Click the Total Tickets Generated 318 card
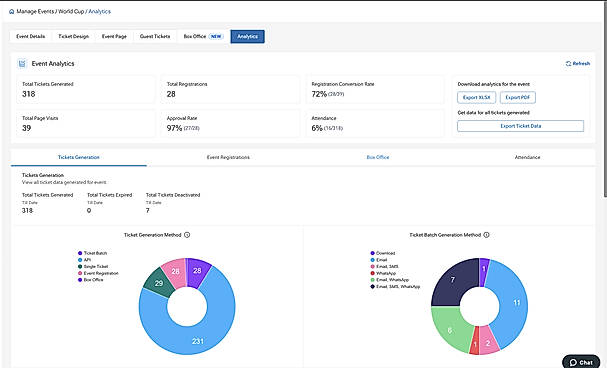 tap(86, 90)
